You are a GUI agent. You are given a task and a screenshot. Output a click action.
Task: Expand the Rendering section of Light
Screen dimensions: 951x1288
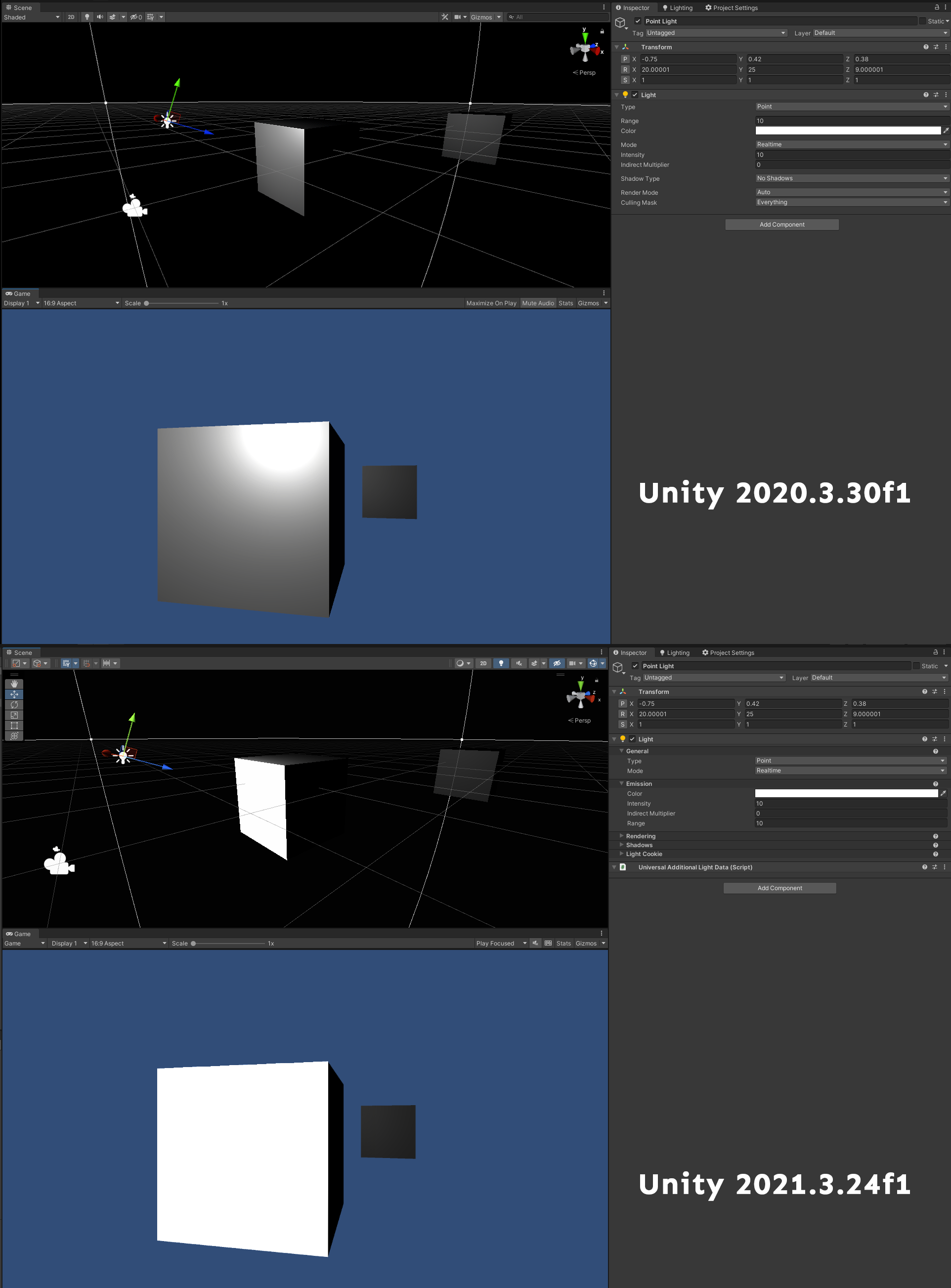coord(640,836)
